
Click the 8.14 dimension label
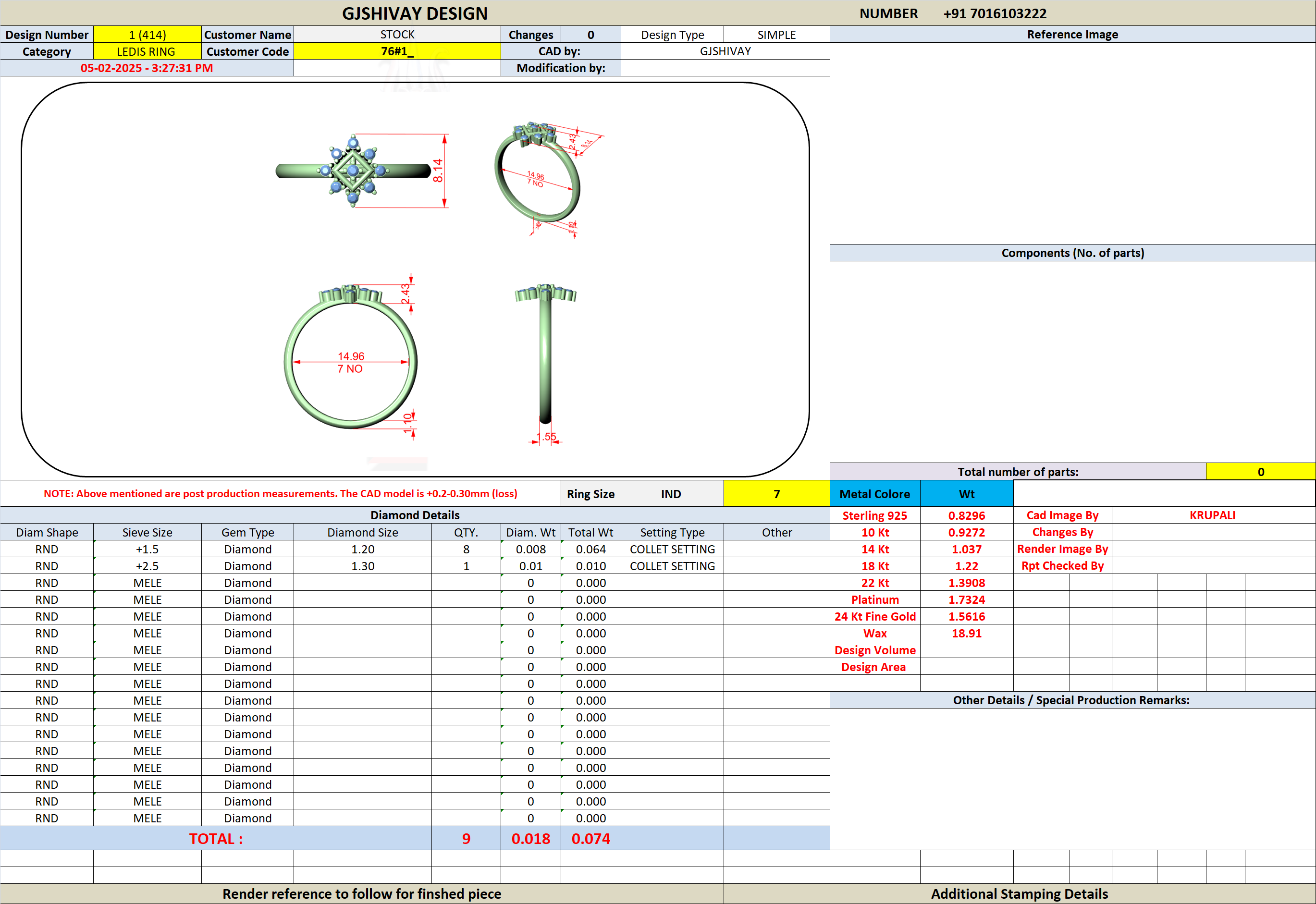pyautogui.click(x=438, y=171)
